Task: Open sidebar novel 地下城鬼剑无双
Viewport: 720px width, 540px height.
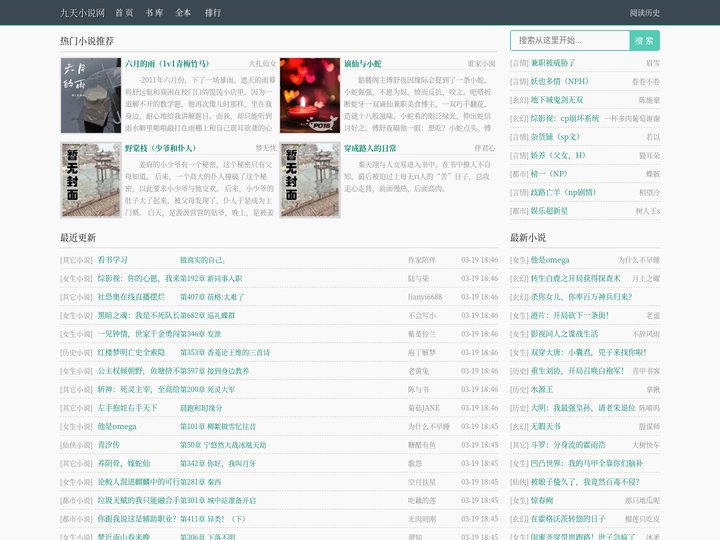Action: [x=557, y=100]
